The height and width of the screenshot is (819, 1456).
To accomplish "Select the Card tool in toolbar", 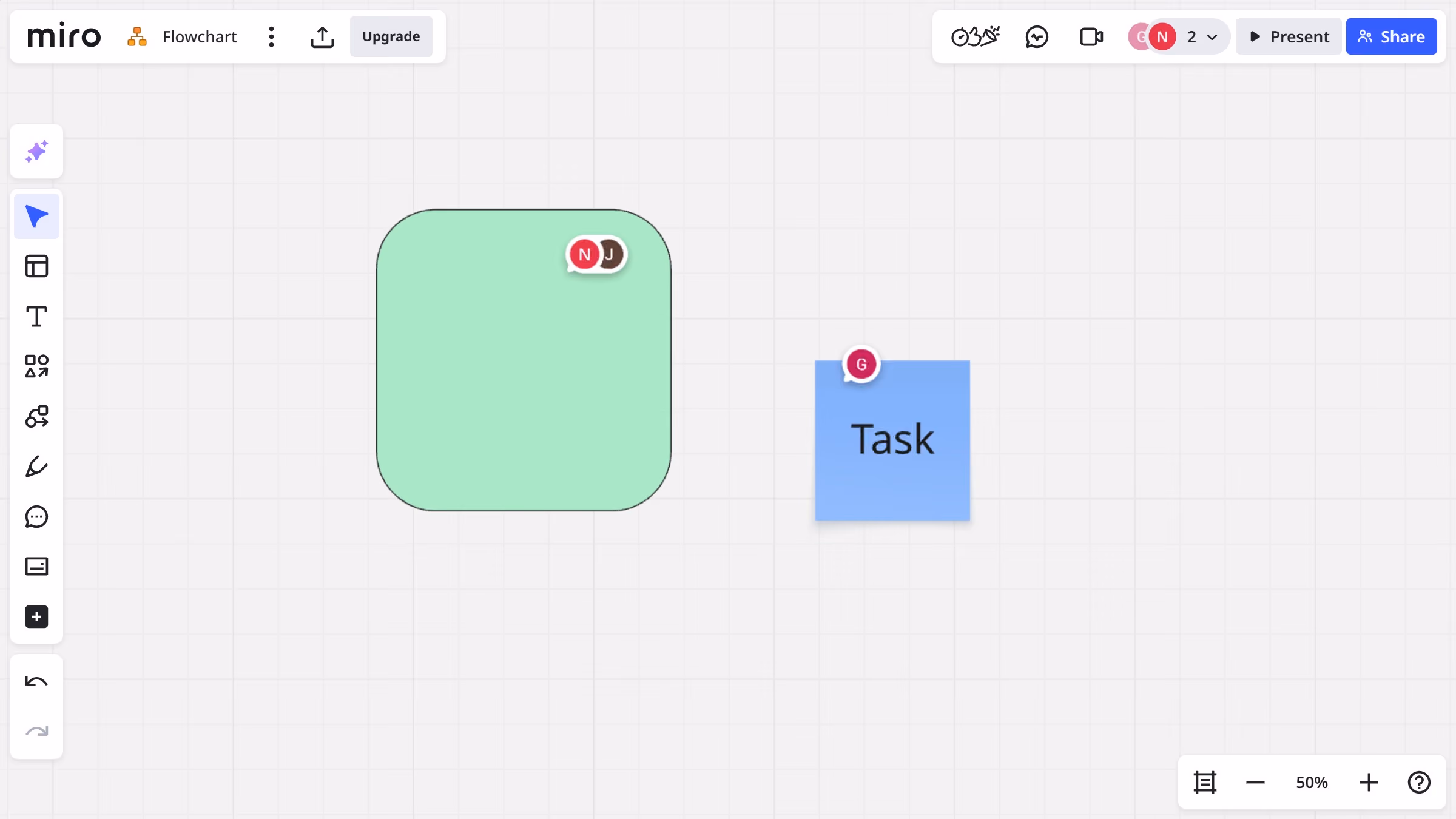I will [36, 567].
